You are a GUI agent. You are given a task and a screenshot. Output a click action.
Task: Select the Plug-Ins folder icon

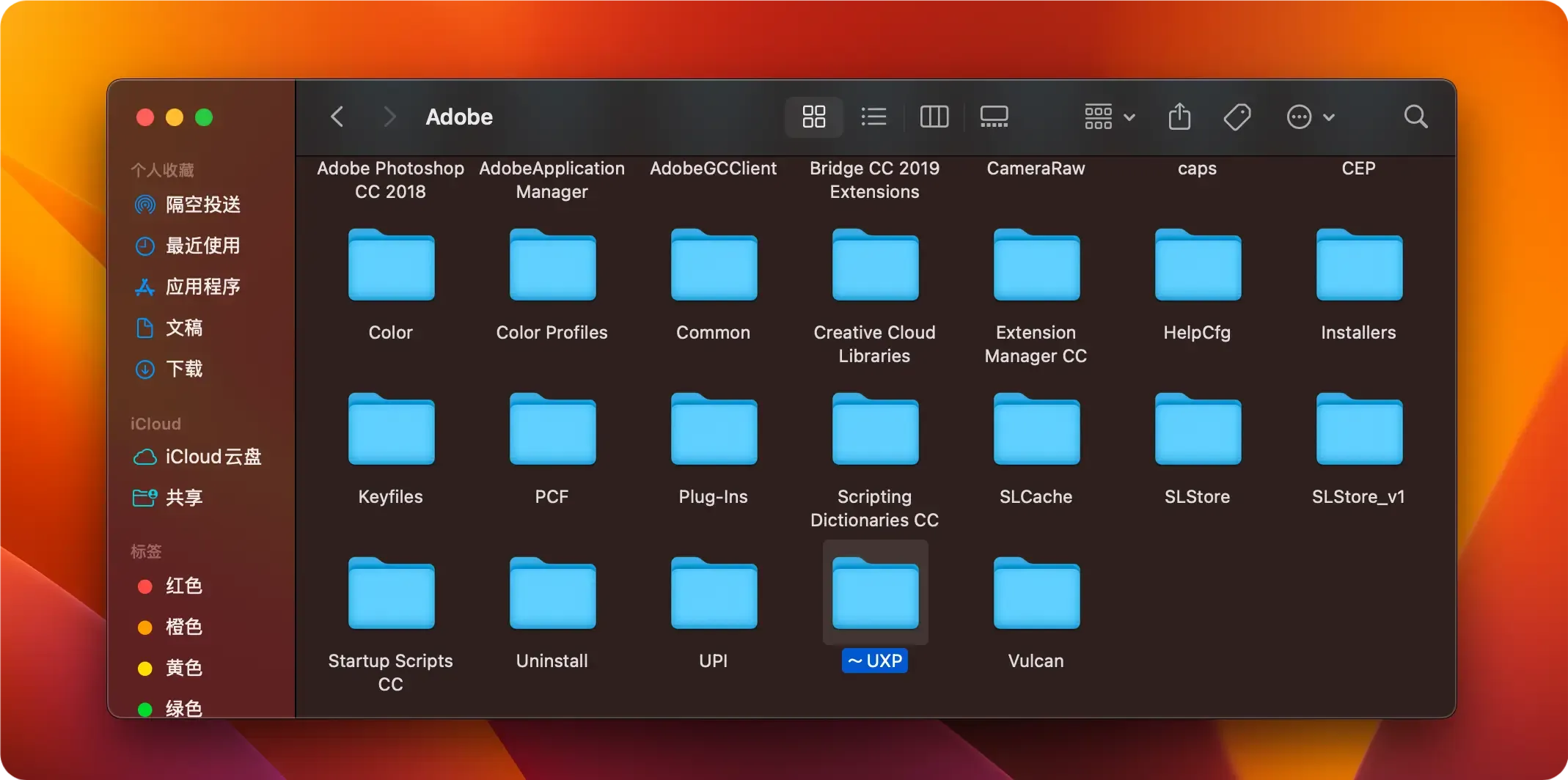coord(714,429)
